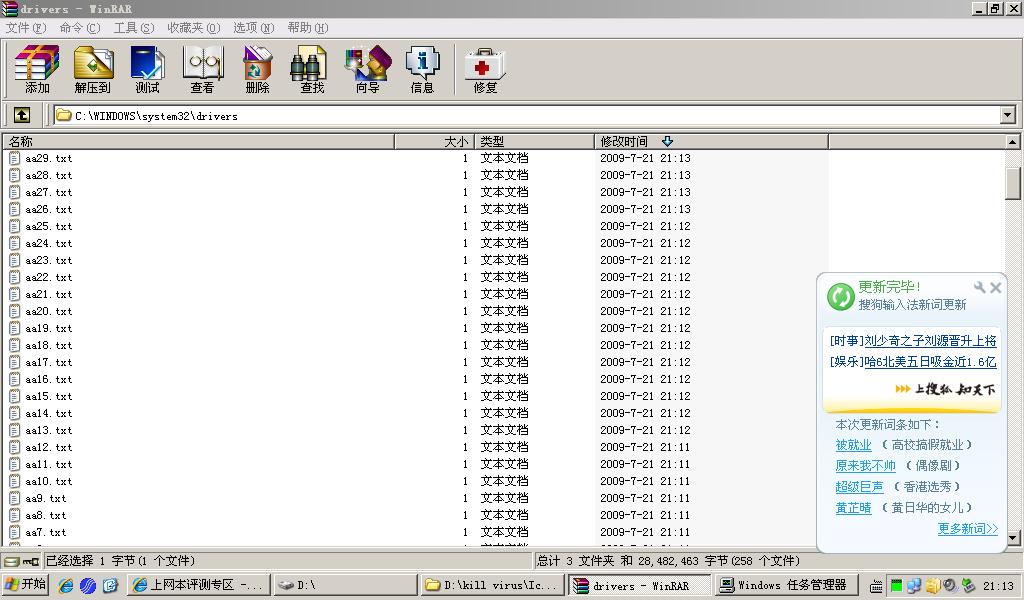Sort by Modified time (修改时间) column header
Viewport: 1024px width, 600px height.
click(x=711, y=141)
